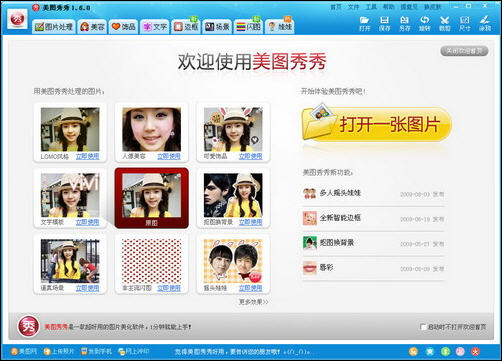Switch to the 闪图 tab
This screenshot has width=502, height=361.
point(248,27)
